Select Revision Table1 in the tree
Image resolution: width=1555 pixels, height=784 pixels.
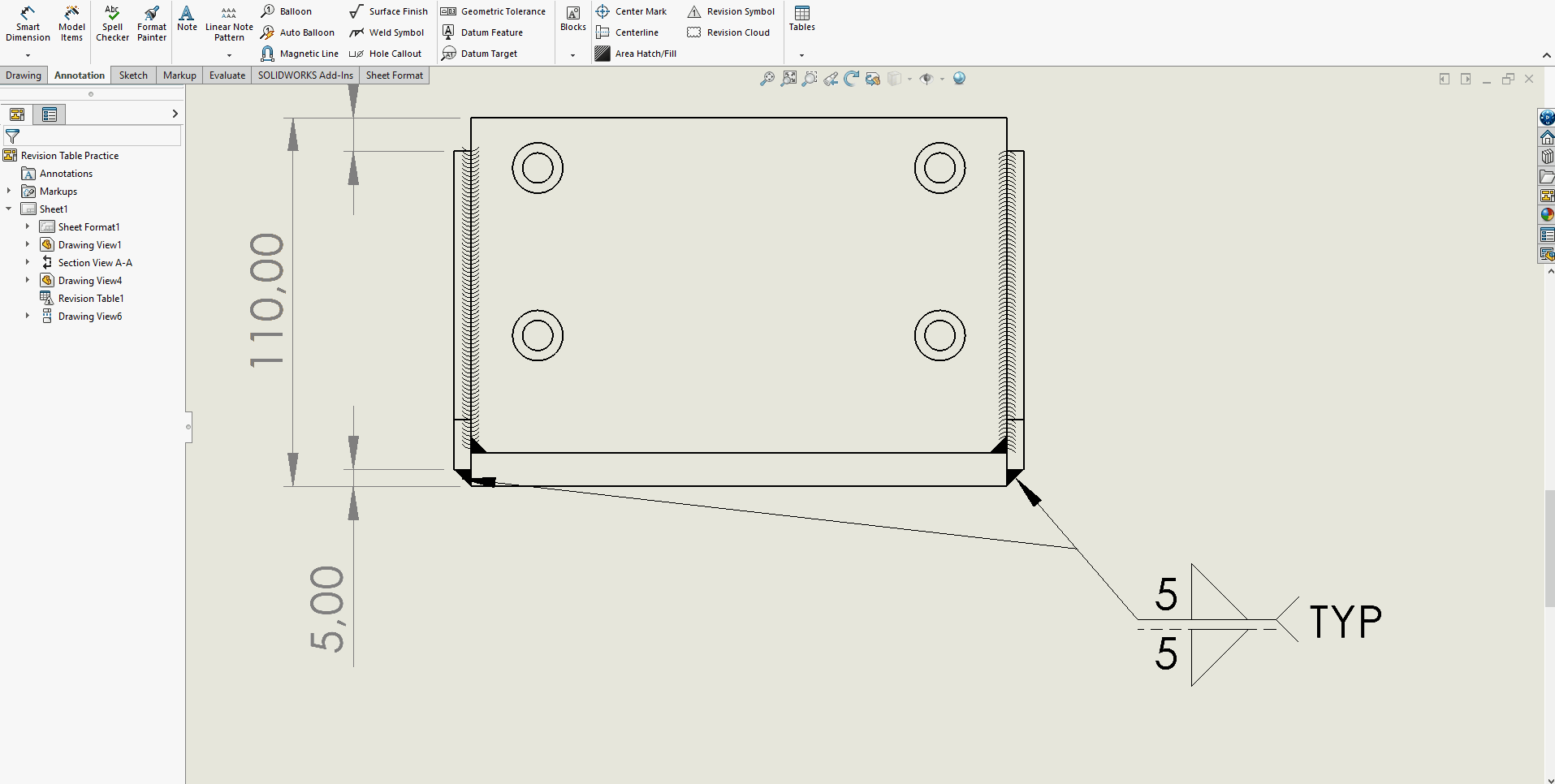pos(90,299)
